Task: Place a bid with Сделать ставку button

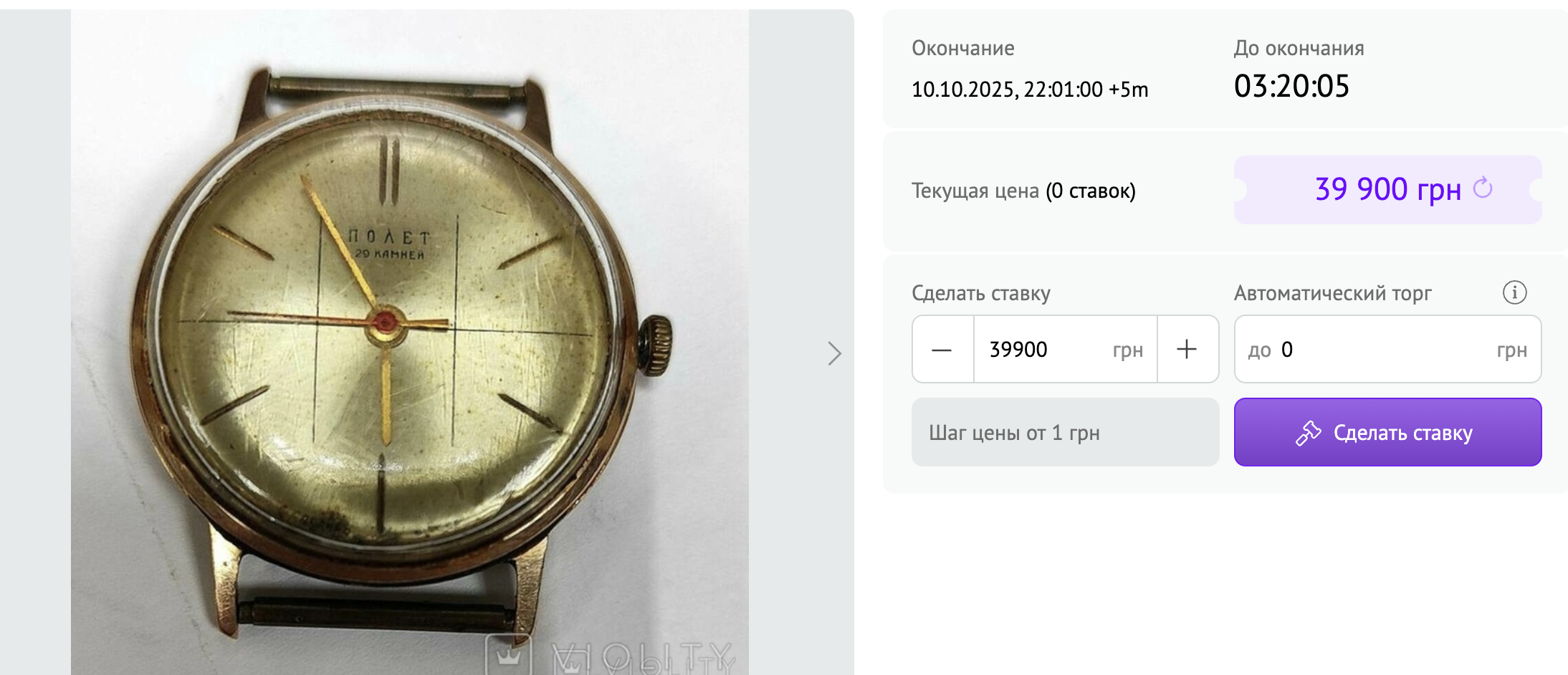Action: click(x=1387, y=432)
